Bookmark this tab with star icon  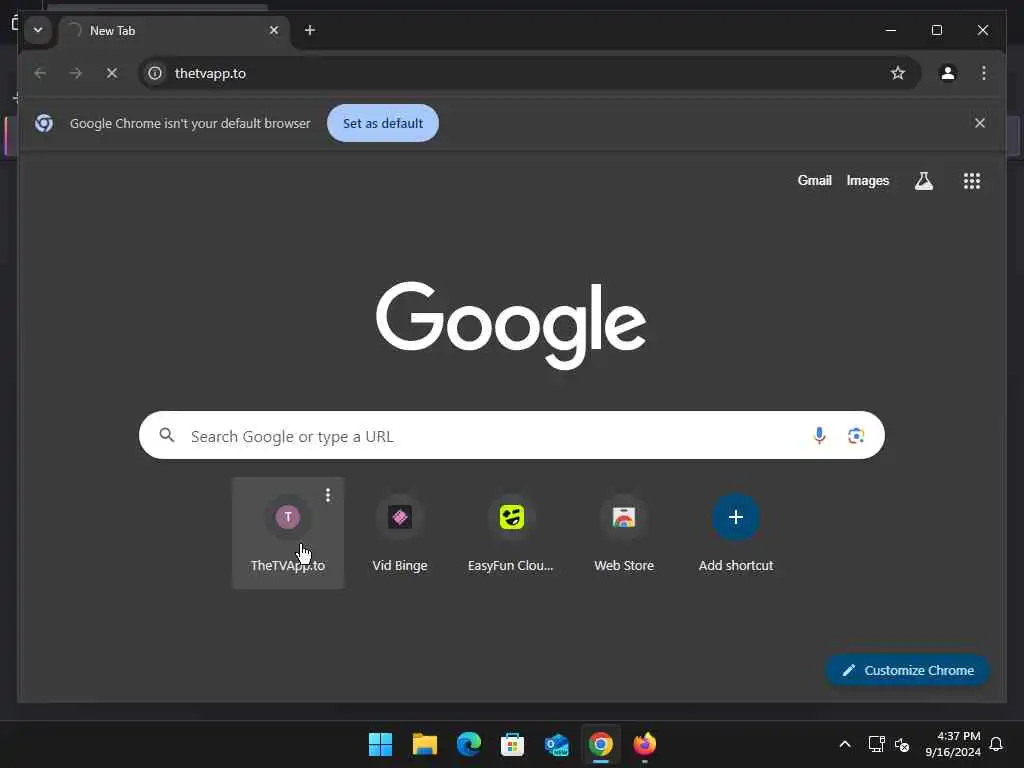[898, 73]
